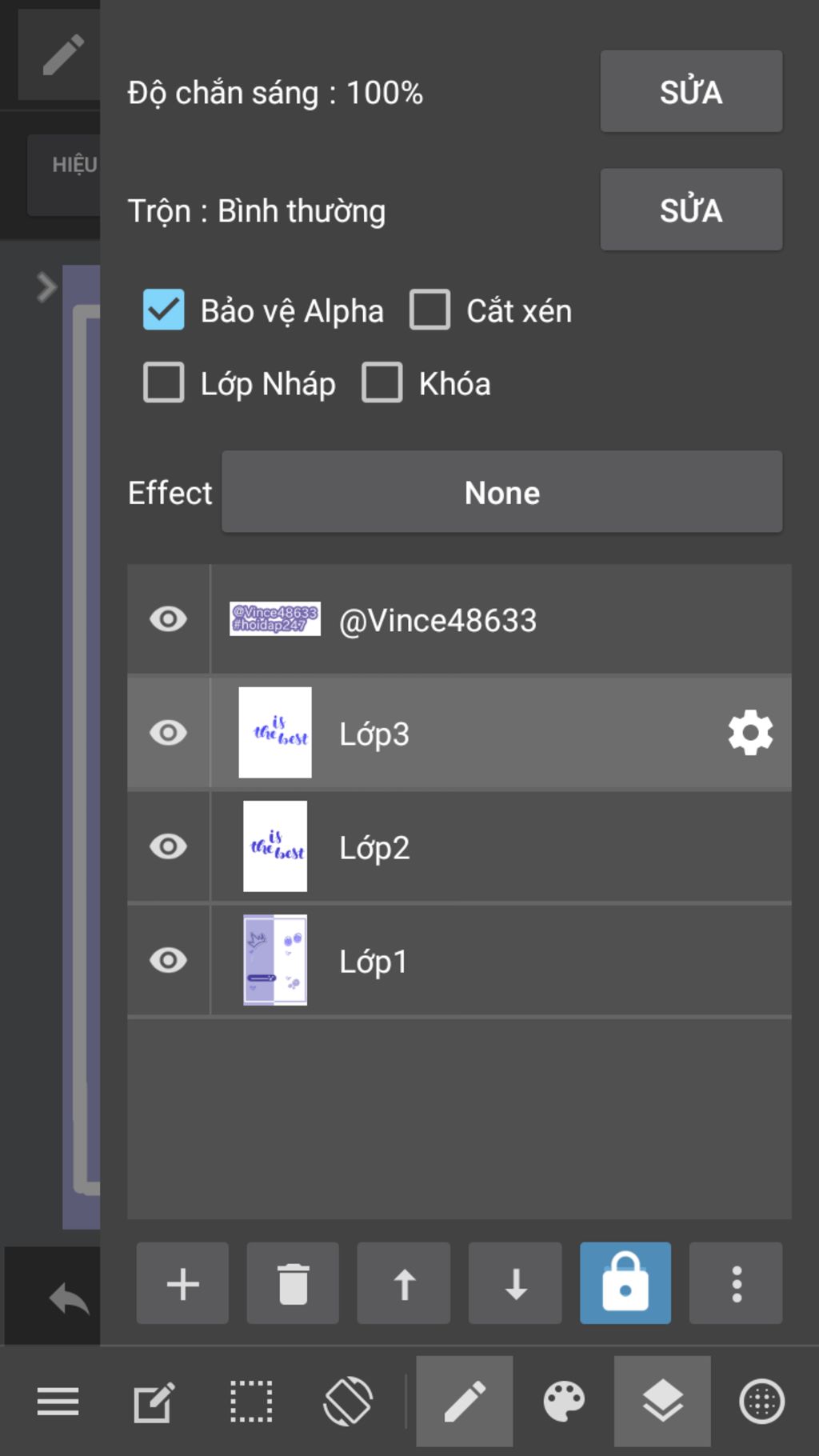Delete layer using trash icon
Viewport: 819px width, 1456px height.
pos(293,1283)
